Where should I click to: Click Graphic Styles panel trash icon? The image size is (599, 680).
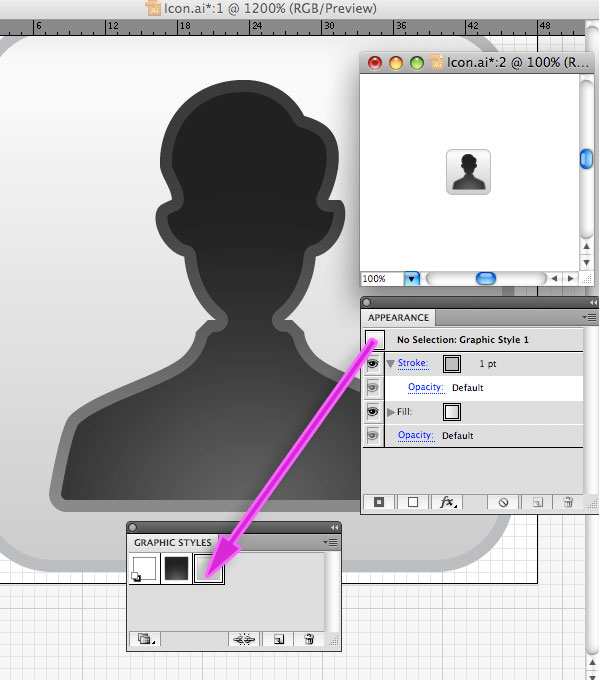point(309,639)
